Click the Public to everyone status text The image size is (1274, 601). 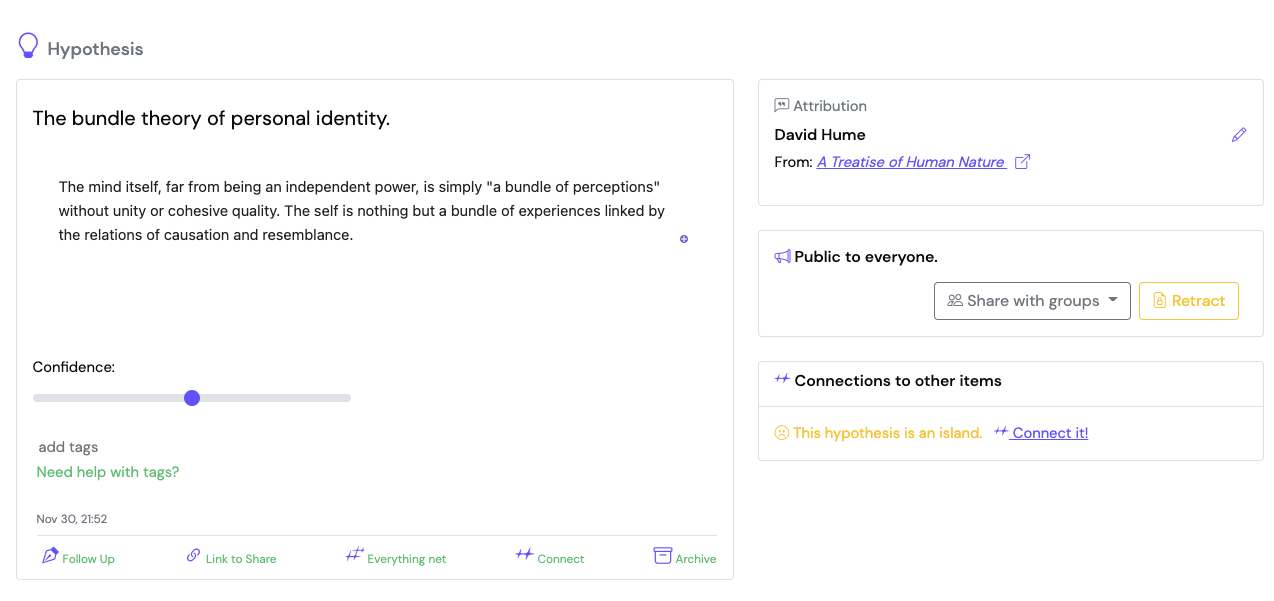pos(866,257)
